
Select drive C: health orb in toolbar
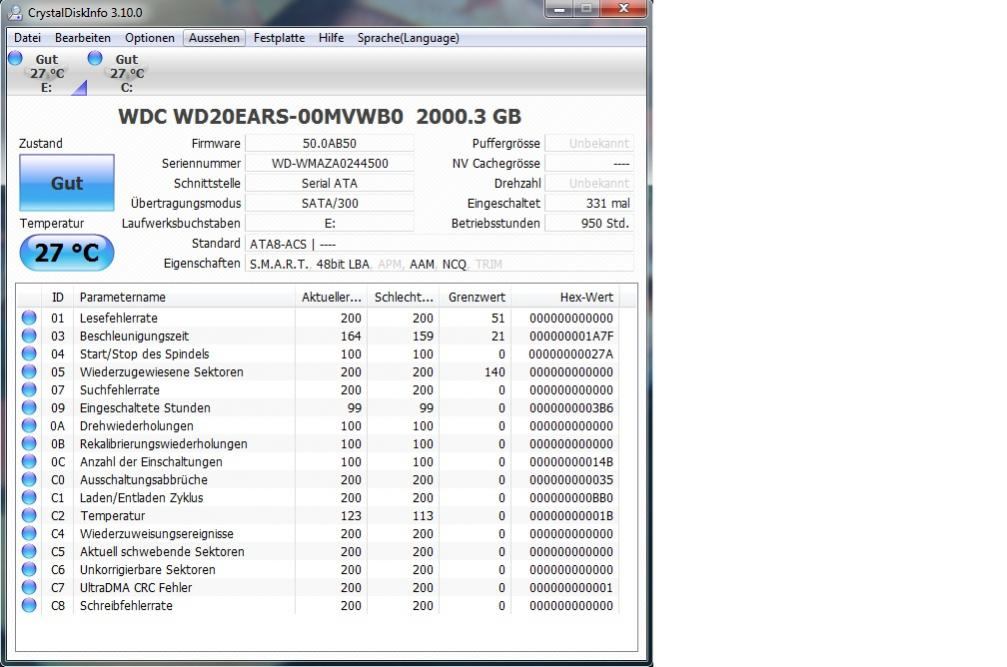[x=95, y=58]
